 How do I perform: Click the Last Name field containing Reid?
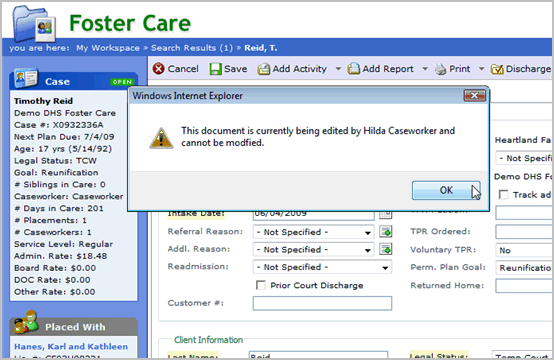[318, 355]
